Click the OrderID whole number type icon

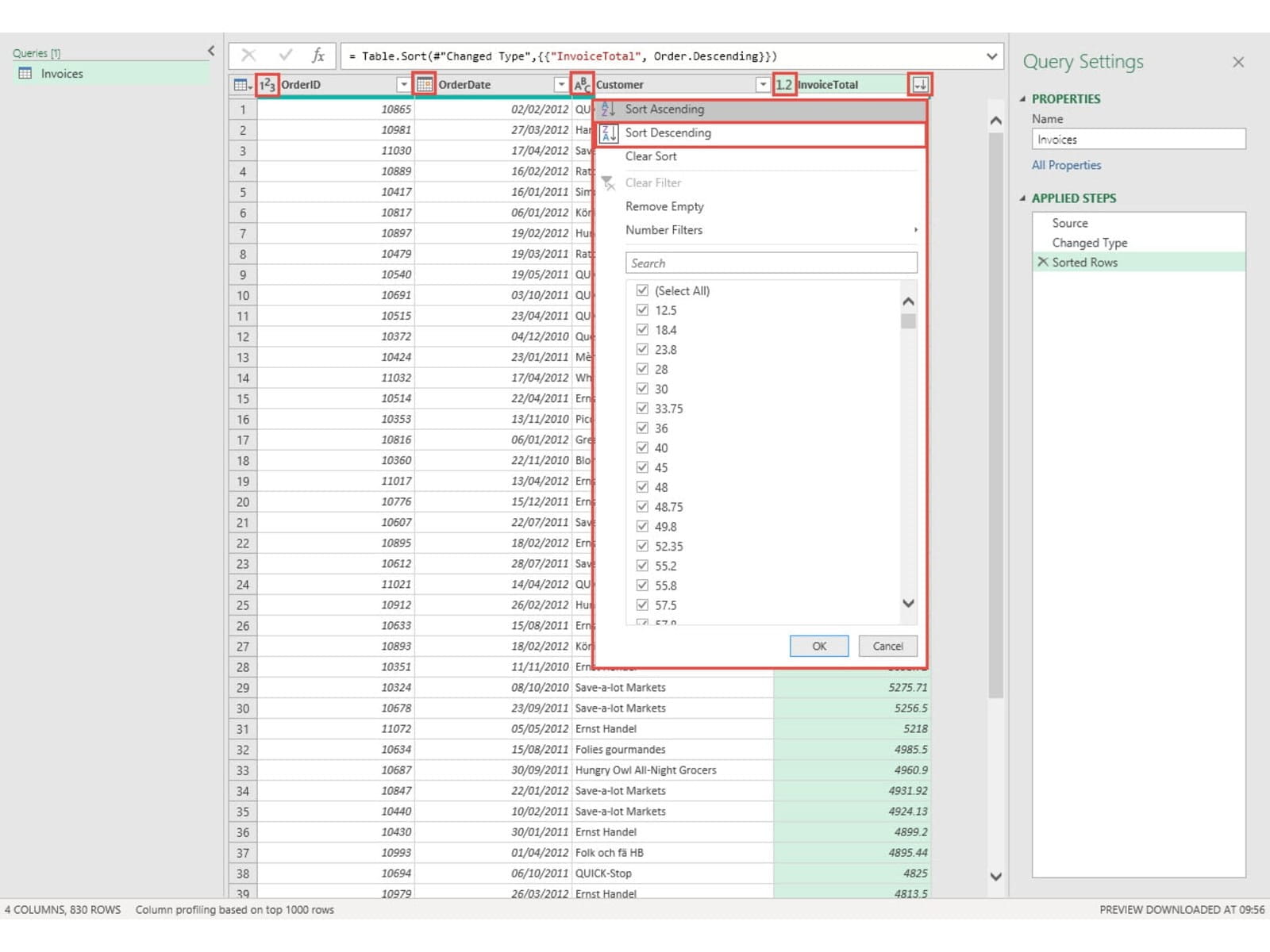click(x=267, y=85)
